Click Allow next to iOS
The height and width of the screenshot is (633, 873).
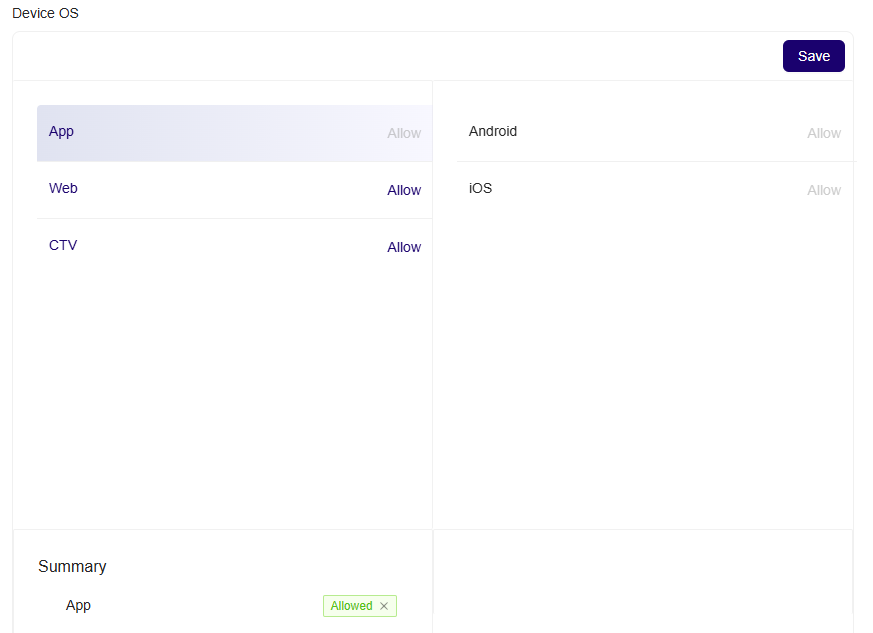point(824,190)
